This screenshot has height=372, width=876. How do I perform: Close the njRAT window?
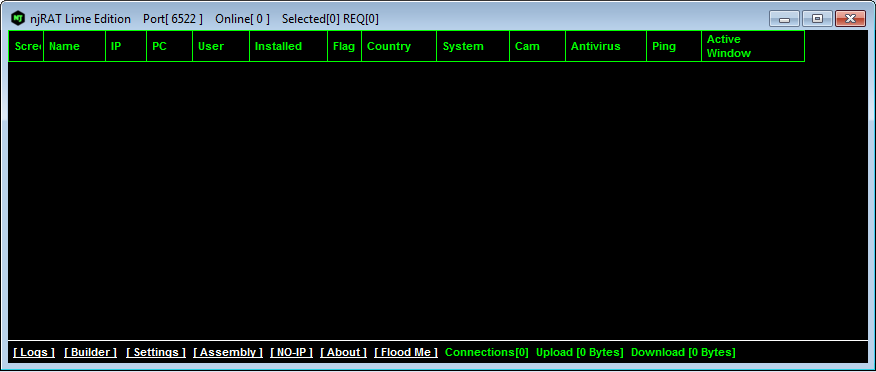point(850,19)
